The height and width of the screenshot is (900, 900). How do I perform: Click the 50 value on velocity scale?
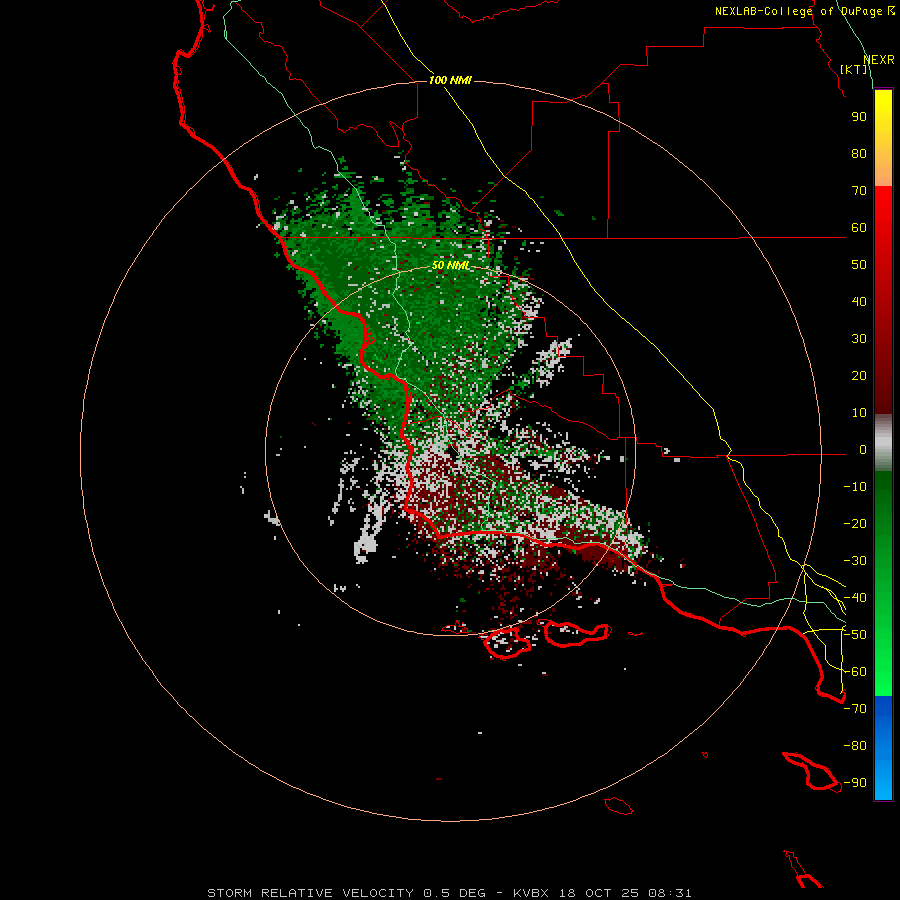[859, 265]
